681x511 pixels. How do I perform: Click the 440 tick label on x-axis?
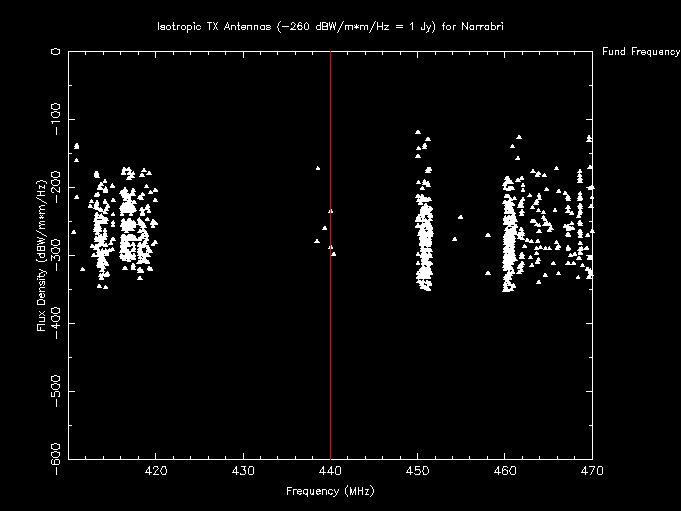[330, 471]
